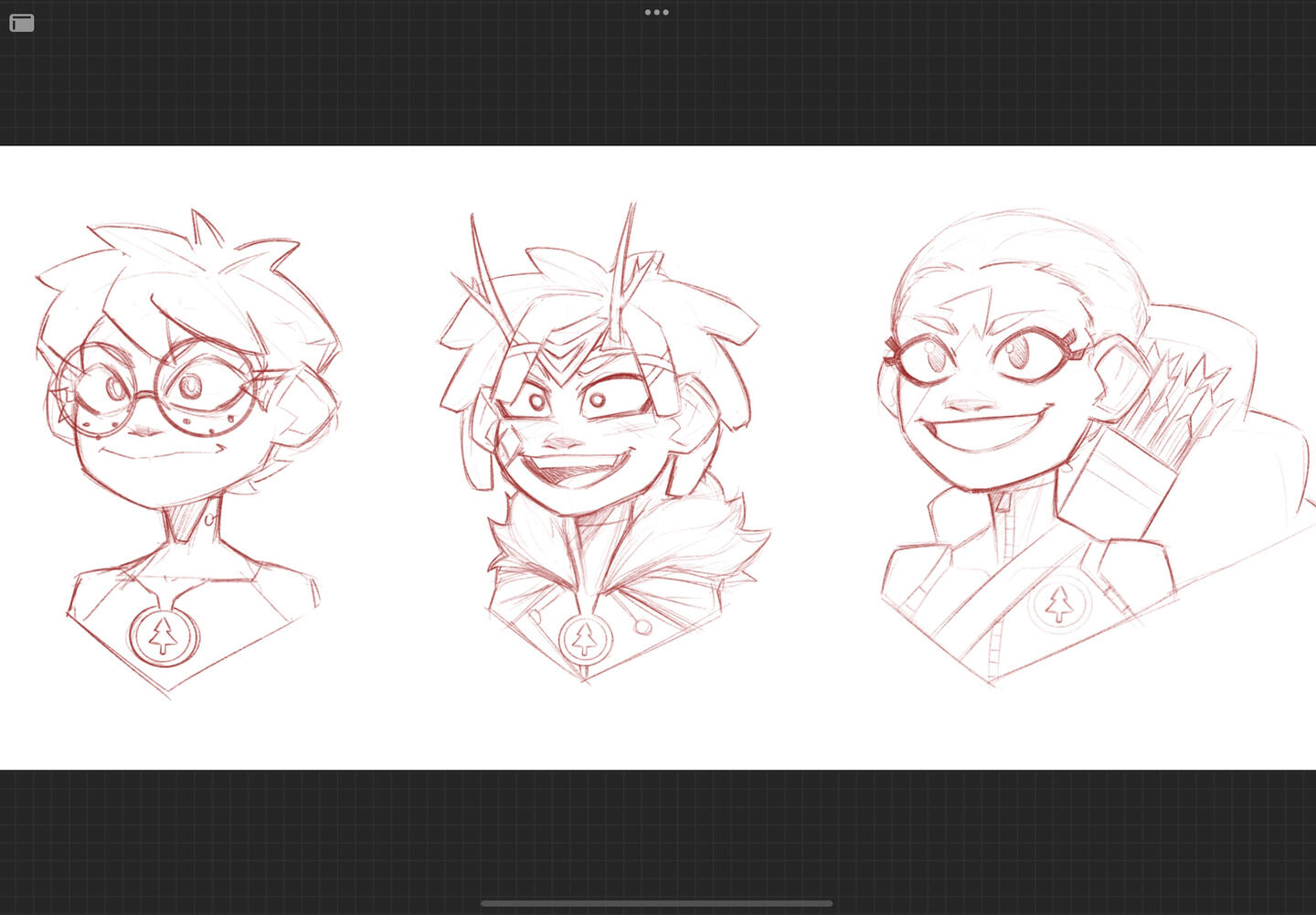Toggle the full-screen interface icon
Viewport: 1316px width, 915px height.
(x=22, y=23)
